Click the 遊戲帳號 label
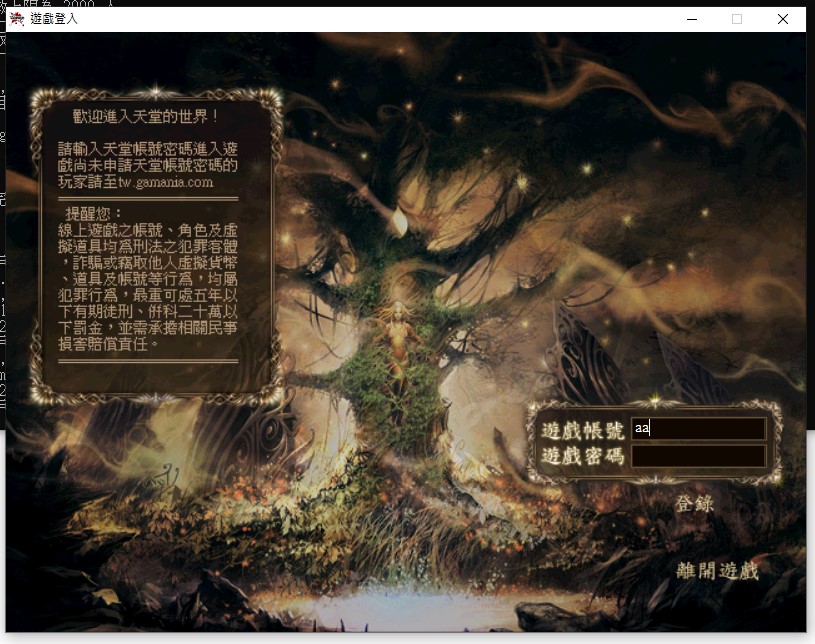Screen dimensions: 815x644 pyautogui.click(x=583, y=430)
